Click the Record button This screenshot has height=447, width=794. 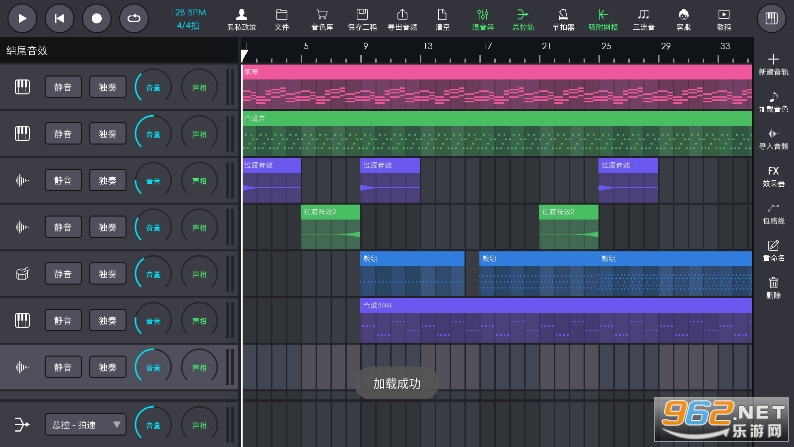coord(96,17)
